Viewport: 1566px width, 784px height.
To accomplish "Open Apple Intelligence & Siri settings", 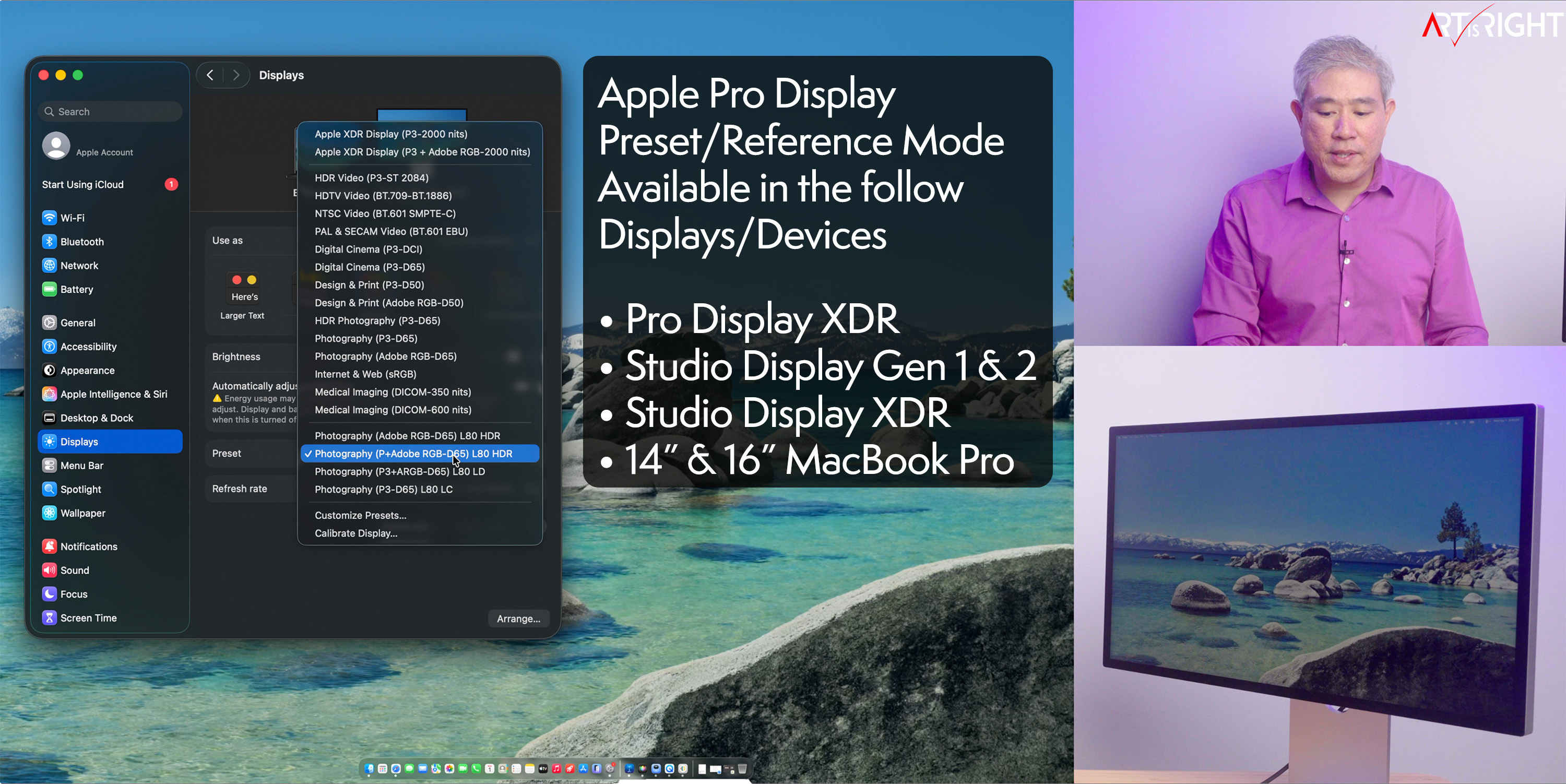I will click(x=110, y=394).
